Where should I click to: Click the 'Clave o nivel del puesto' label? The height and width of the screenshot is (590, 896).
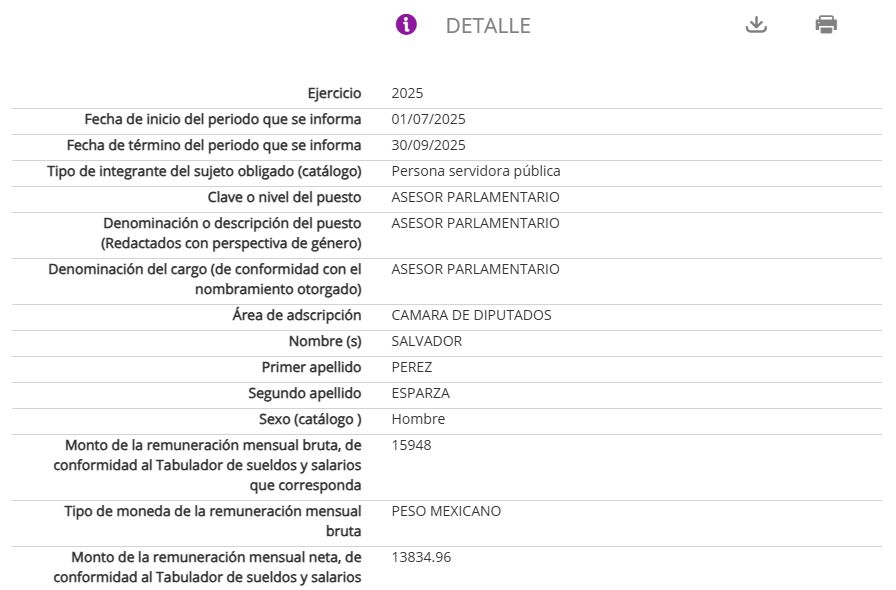click(x=284, y=197)
